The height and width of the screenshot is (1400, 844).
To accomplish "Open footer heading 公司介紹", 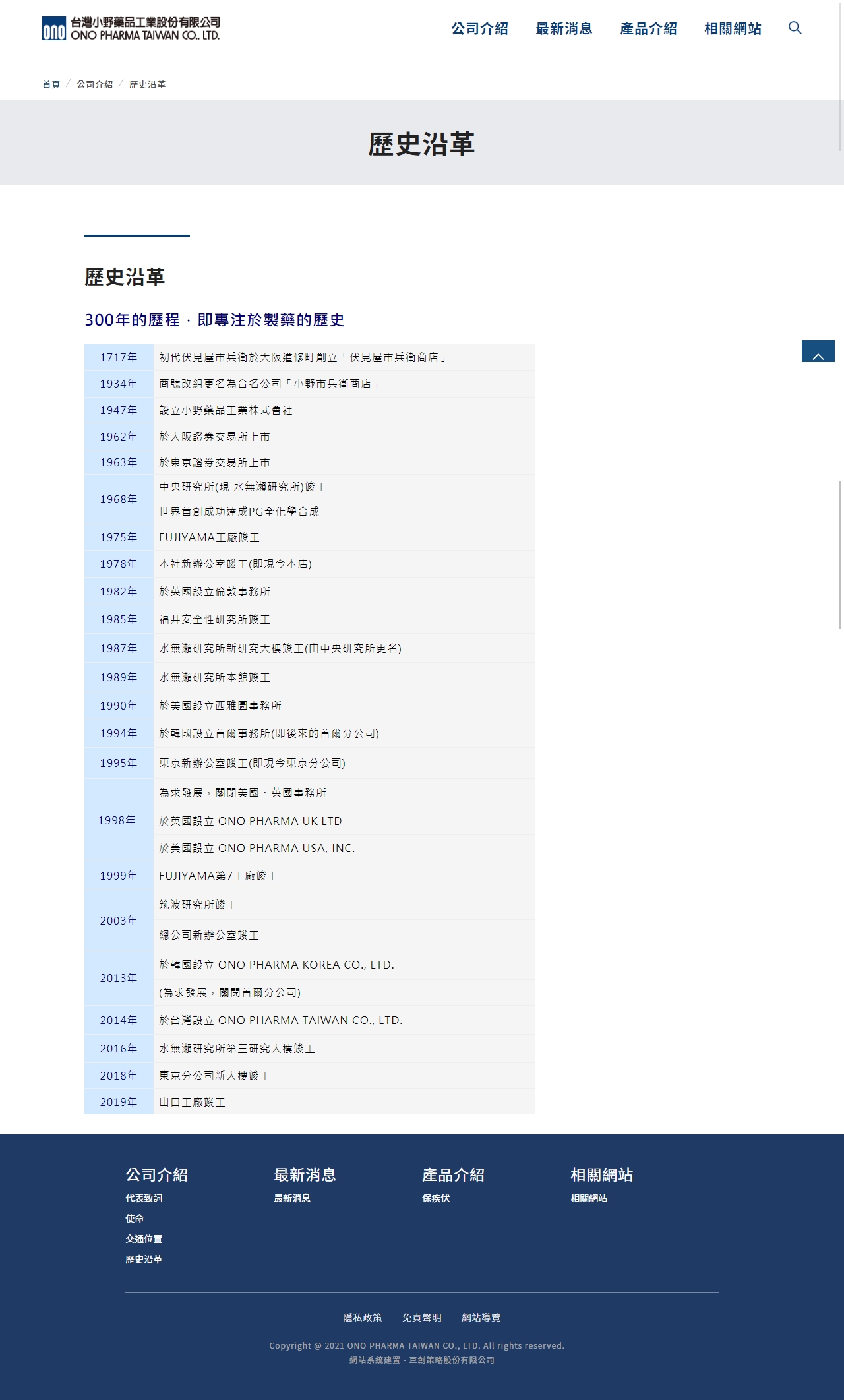I will pyautogui.click(x=157, y=1174).
